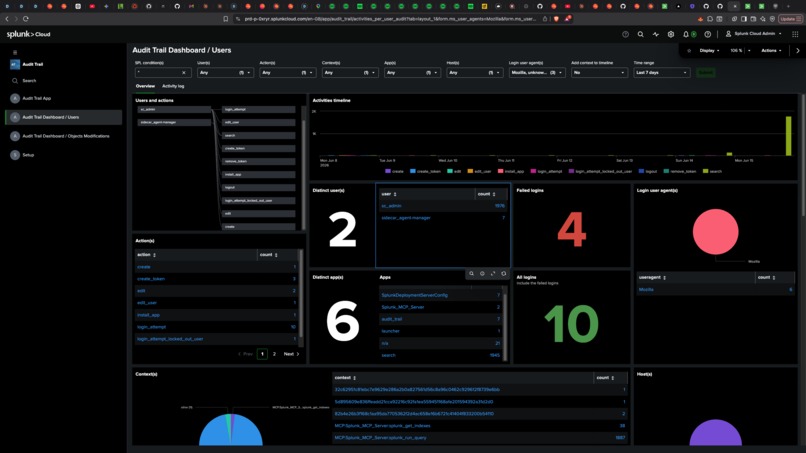
Task: Switch to the Overview tab
Action: (x=145, y=86)
